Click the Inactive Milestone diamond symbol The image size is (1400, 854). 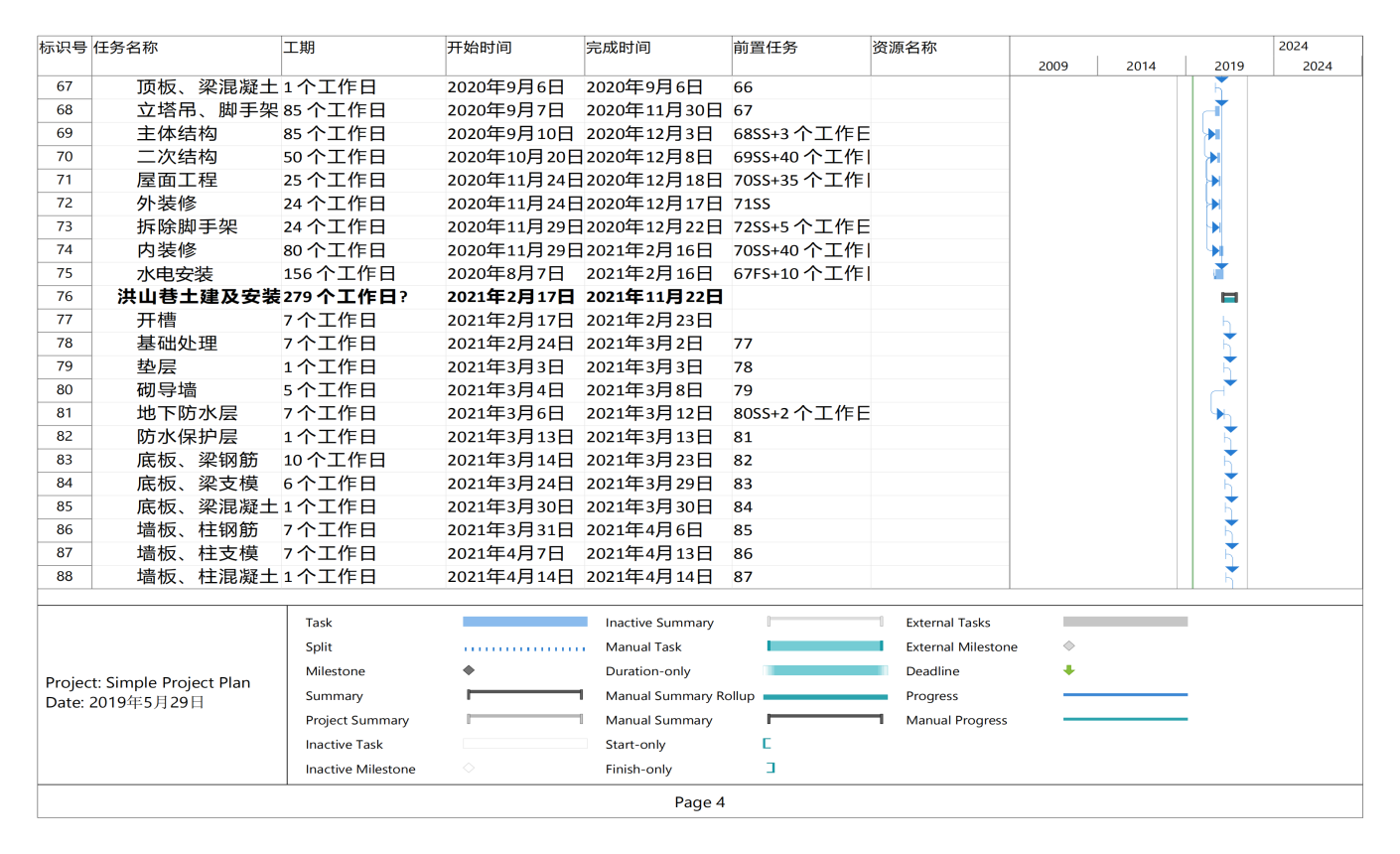[x=469, y=768]
